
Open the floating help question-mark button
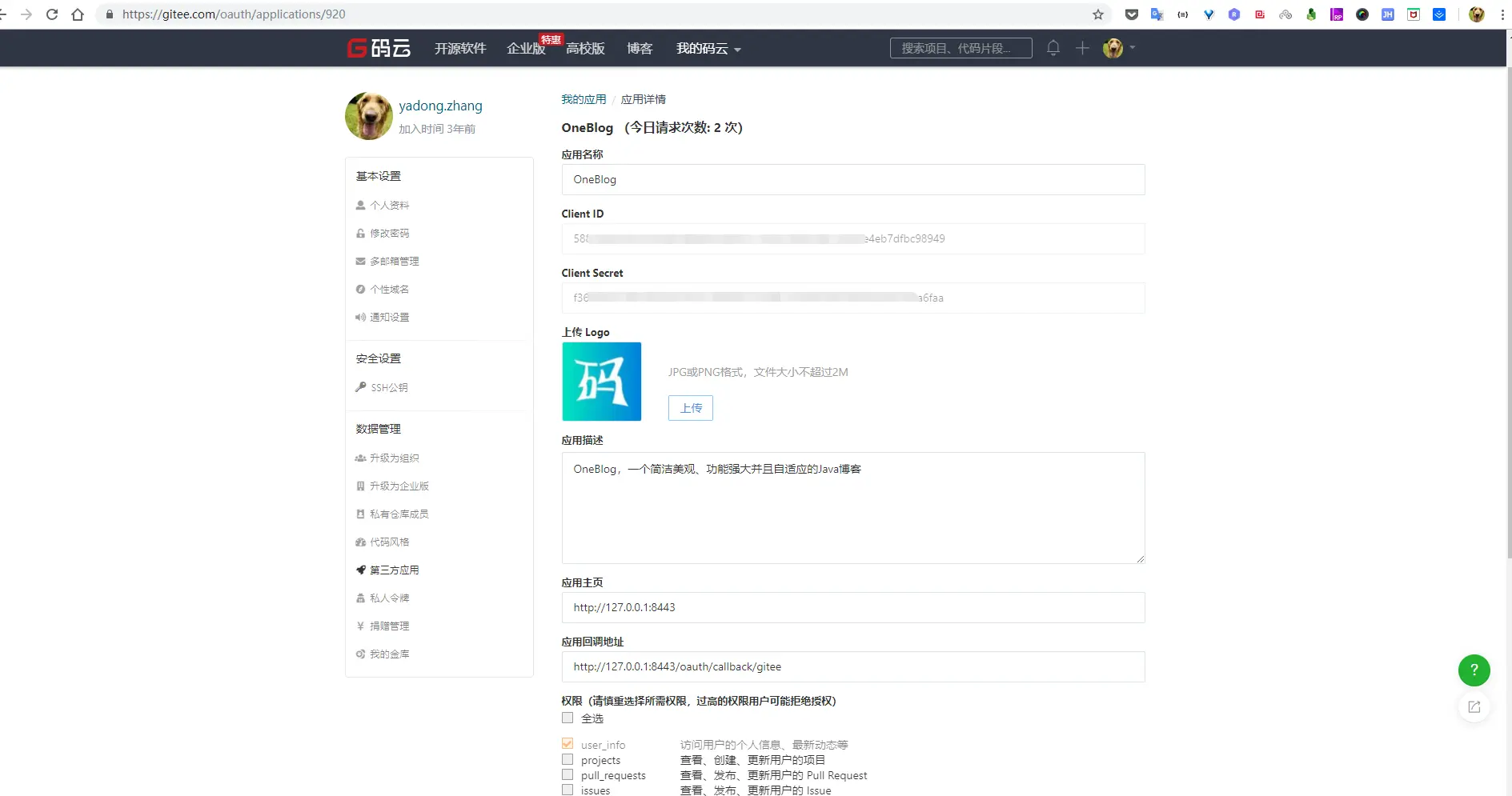[1474, 670]
